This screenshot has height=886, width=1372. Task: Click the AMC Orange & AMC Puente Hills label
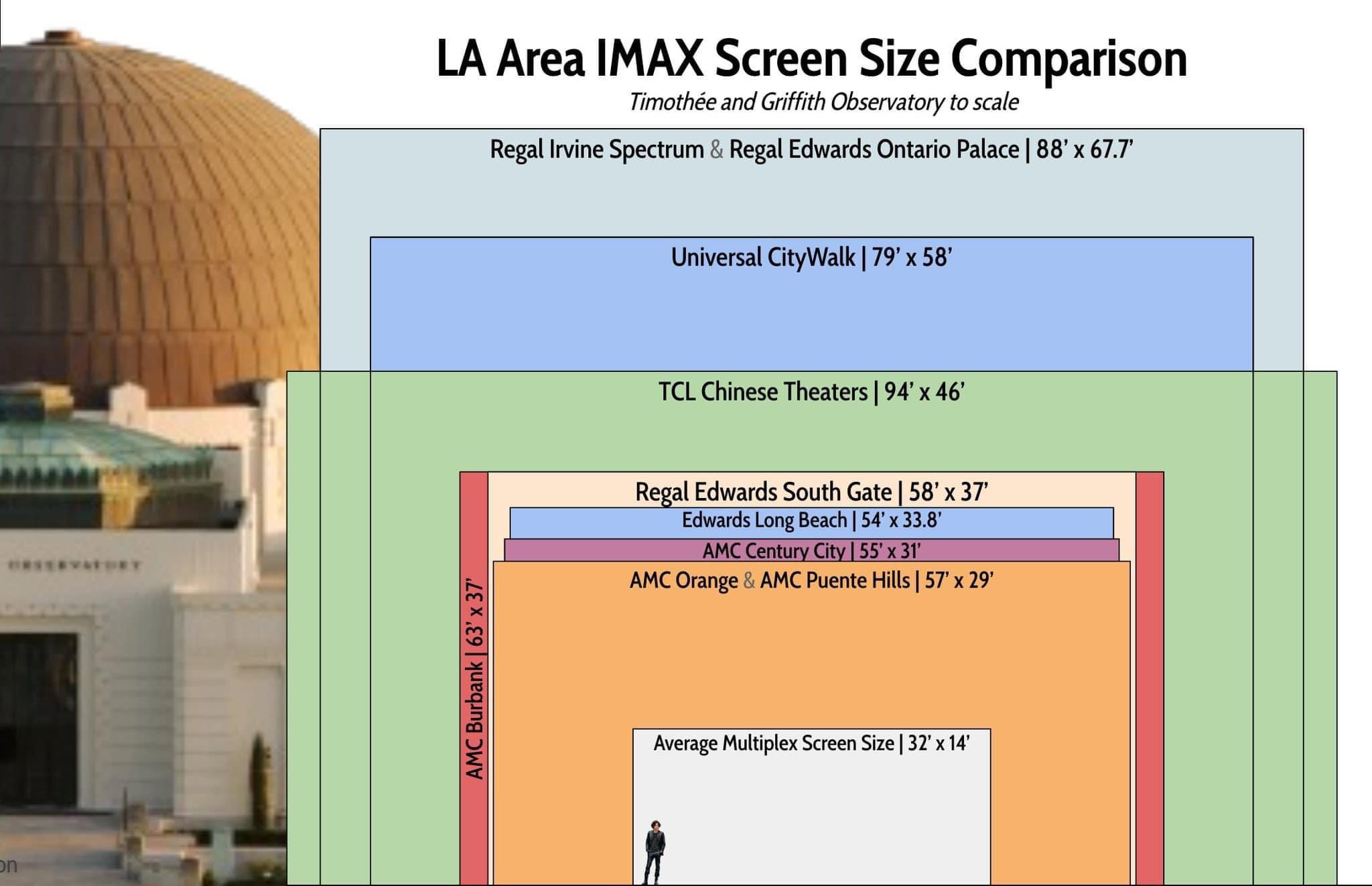[811, 580]
